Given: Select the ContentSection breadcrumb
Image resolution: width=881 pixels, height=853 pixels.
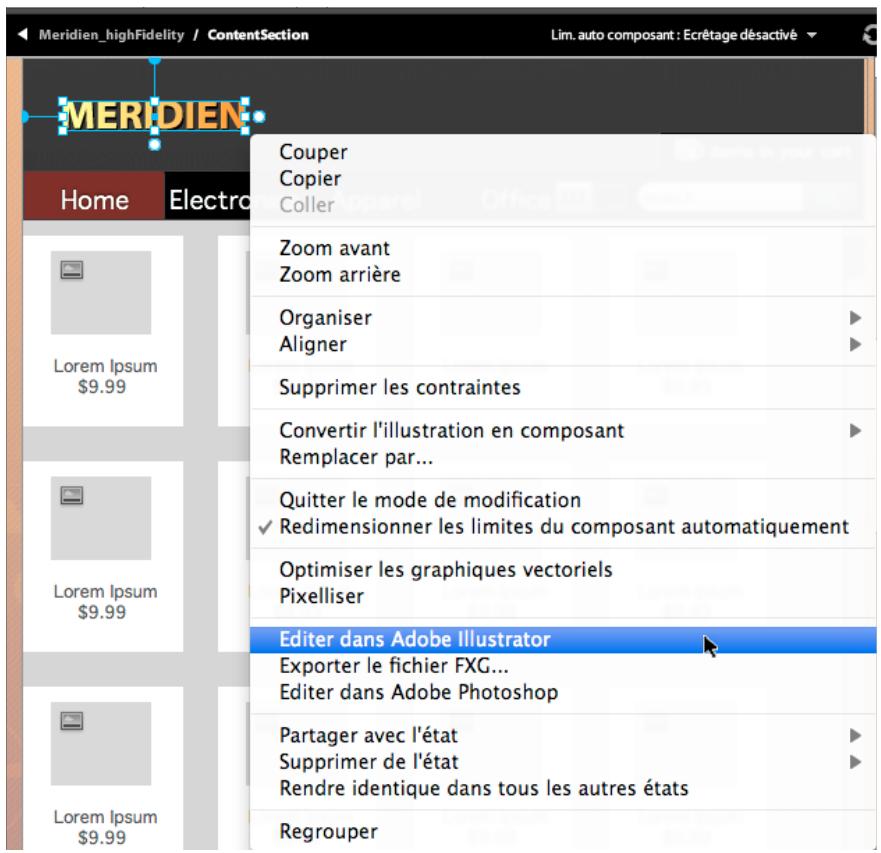Looking at the screenshot, I should pos(258,35).
